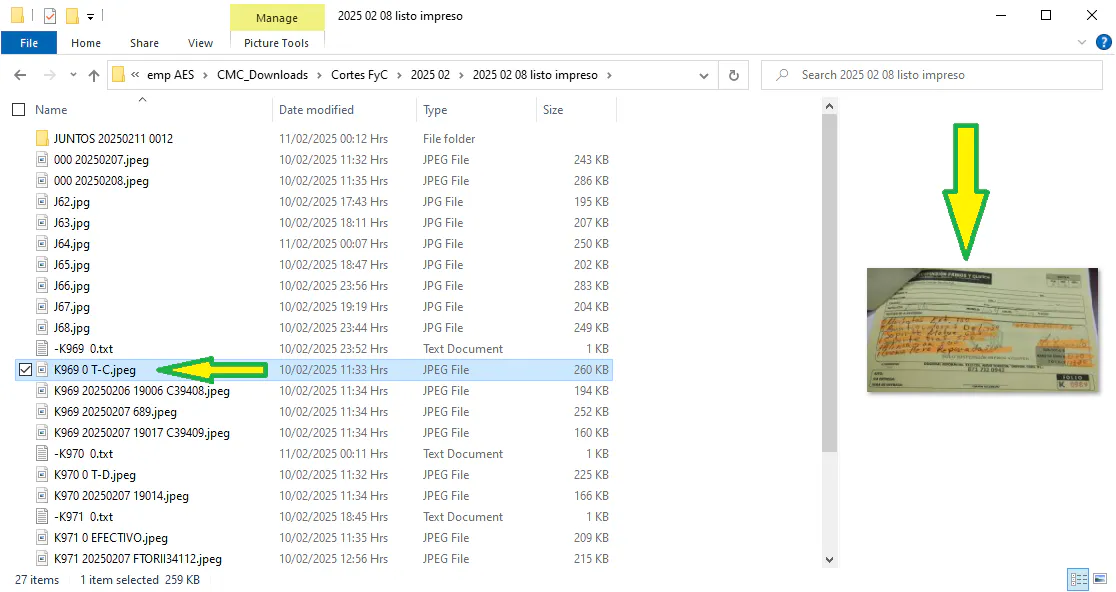
Task: Uncheck the K969 0 T-C.jpeg checkbox
Action: [26, 370]
